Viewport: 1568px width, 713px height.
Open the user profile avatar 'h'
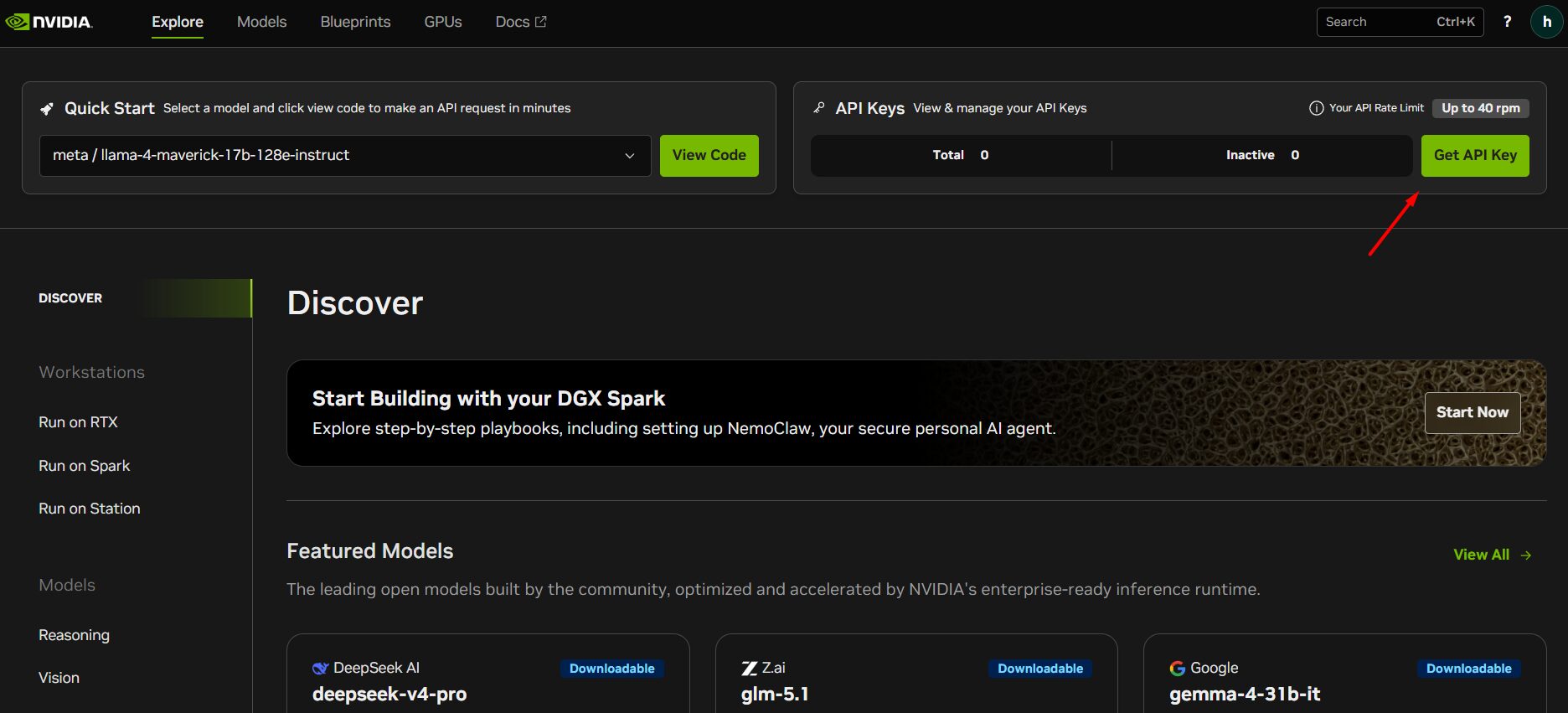click(1546, 22)
